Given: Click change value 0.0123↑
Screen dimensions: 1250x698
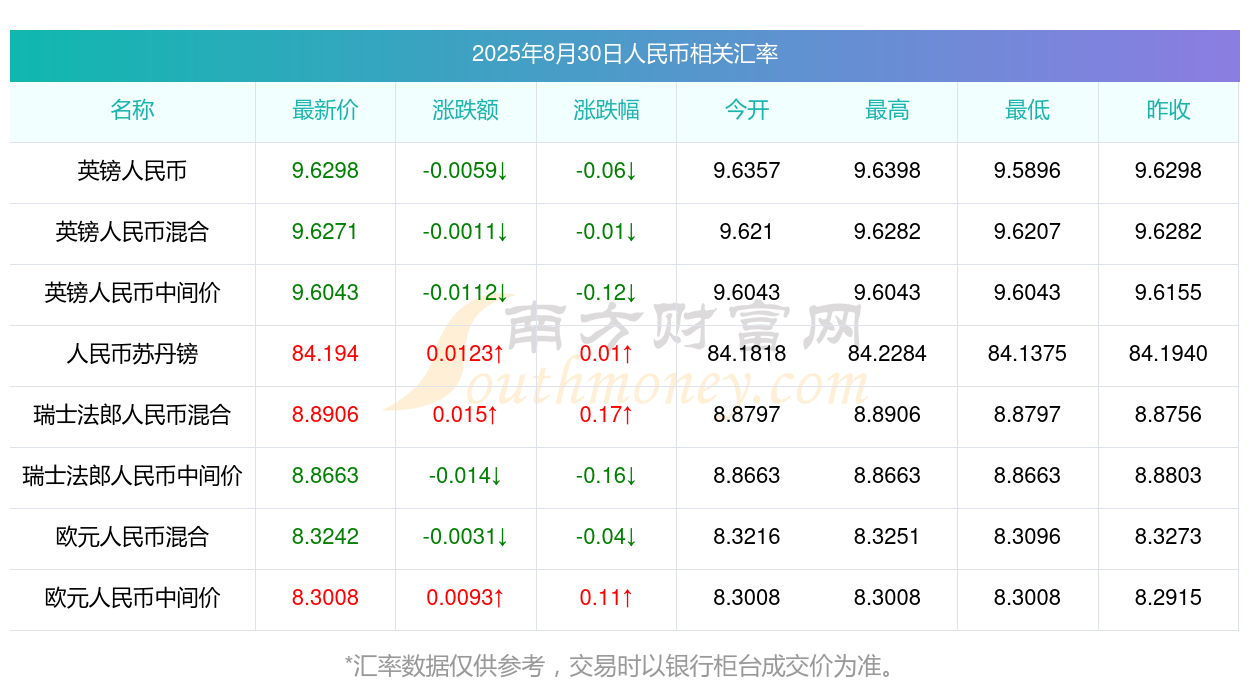Looking at the screenshot, I should pyautogui.click(x=465, y=354).
